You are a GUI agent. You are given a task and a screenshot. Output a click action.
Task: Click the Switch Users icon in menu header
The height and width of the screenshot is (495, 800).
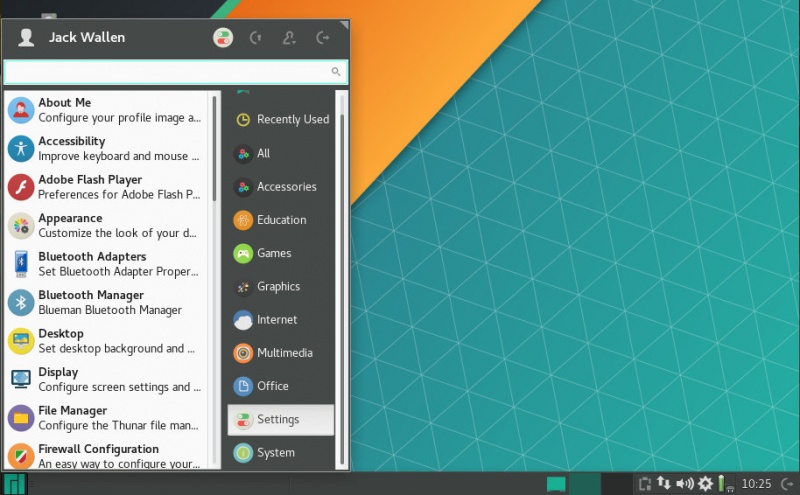[x=289, y=38]
